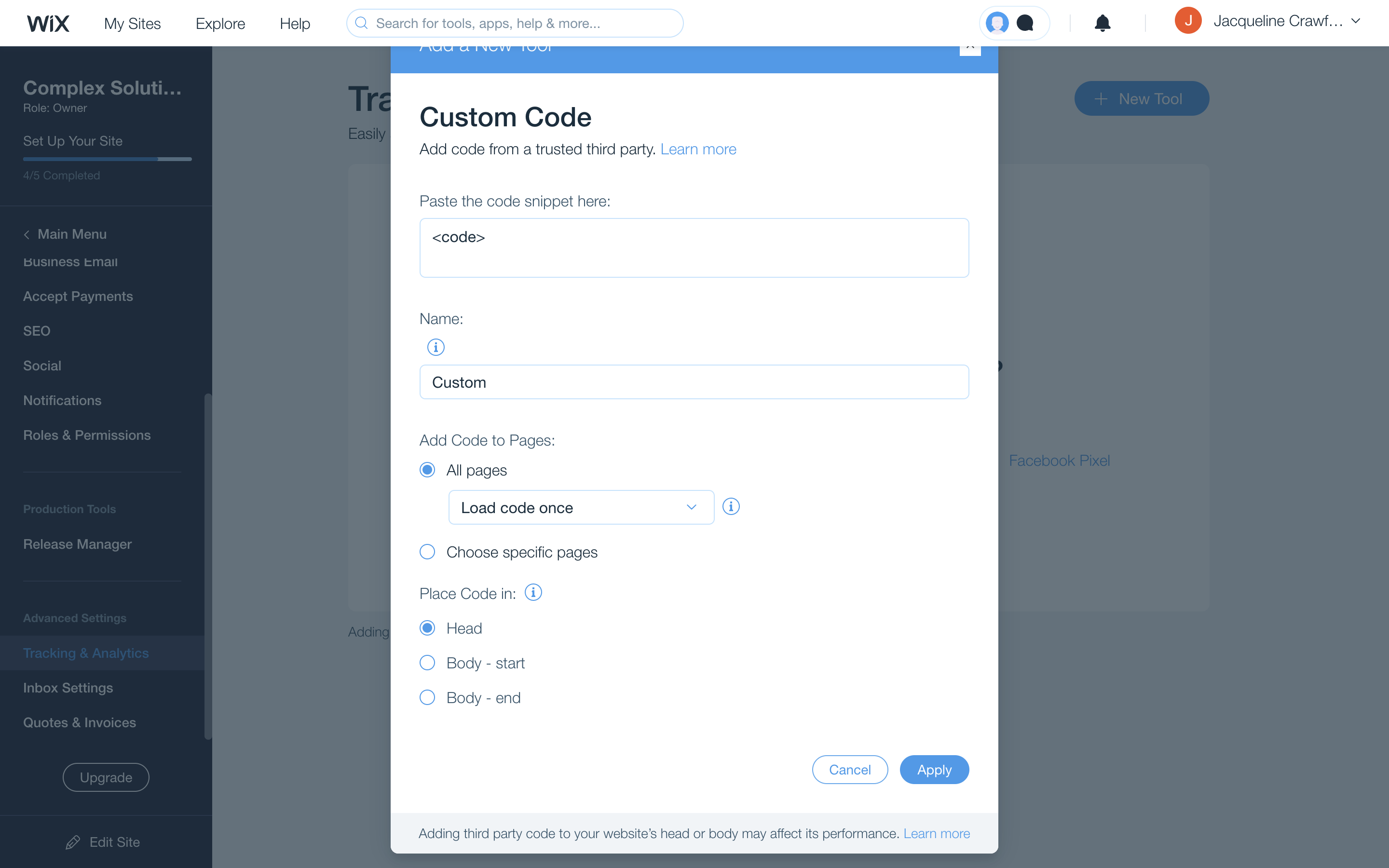The height and width of the screenshot is (868, 1389).
Task: Click the Edit Site pencil icon
Action: pos(72,842)
